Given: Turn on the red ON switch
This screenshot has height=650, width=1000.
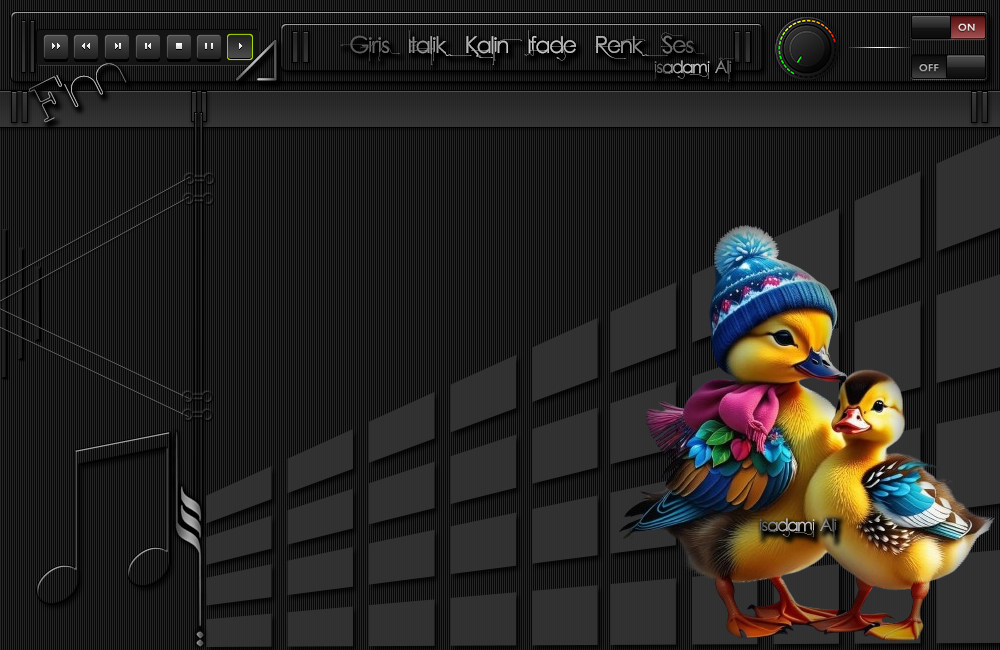Looking at the screenshot, I should click(x=948, y=27).
